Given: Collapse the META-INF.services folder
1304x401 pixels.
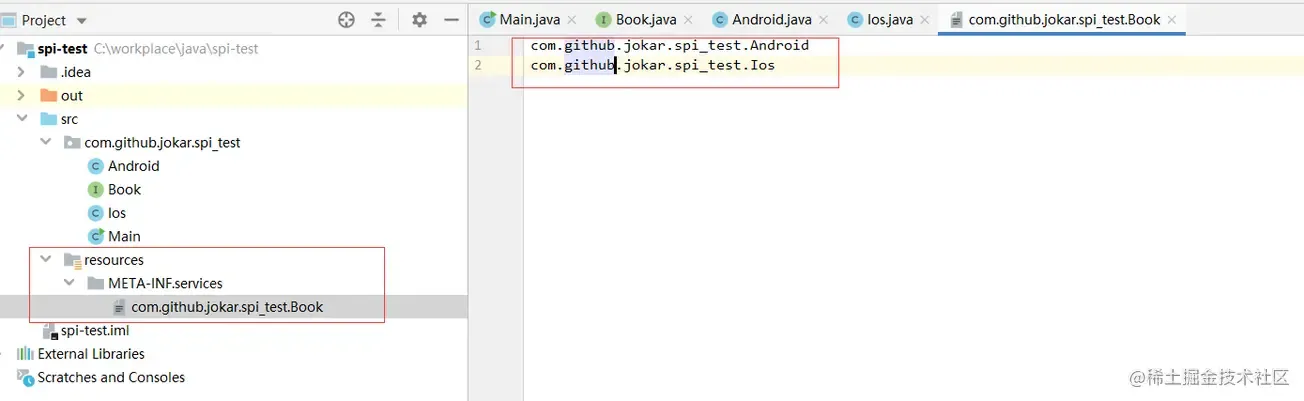Looking at the screenshot, I should [x=68, y=284].
